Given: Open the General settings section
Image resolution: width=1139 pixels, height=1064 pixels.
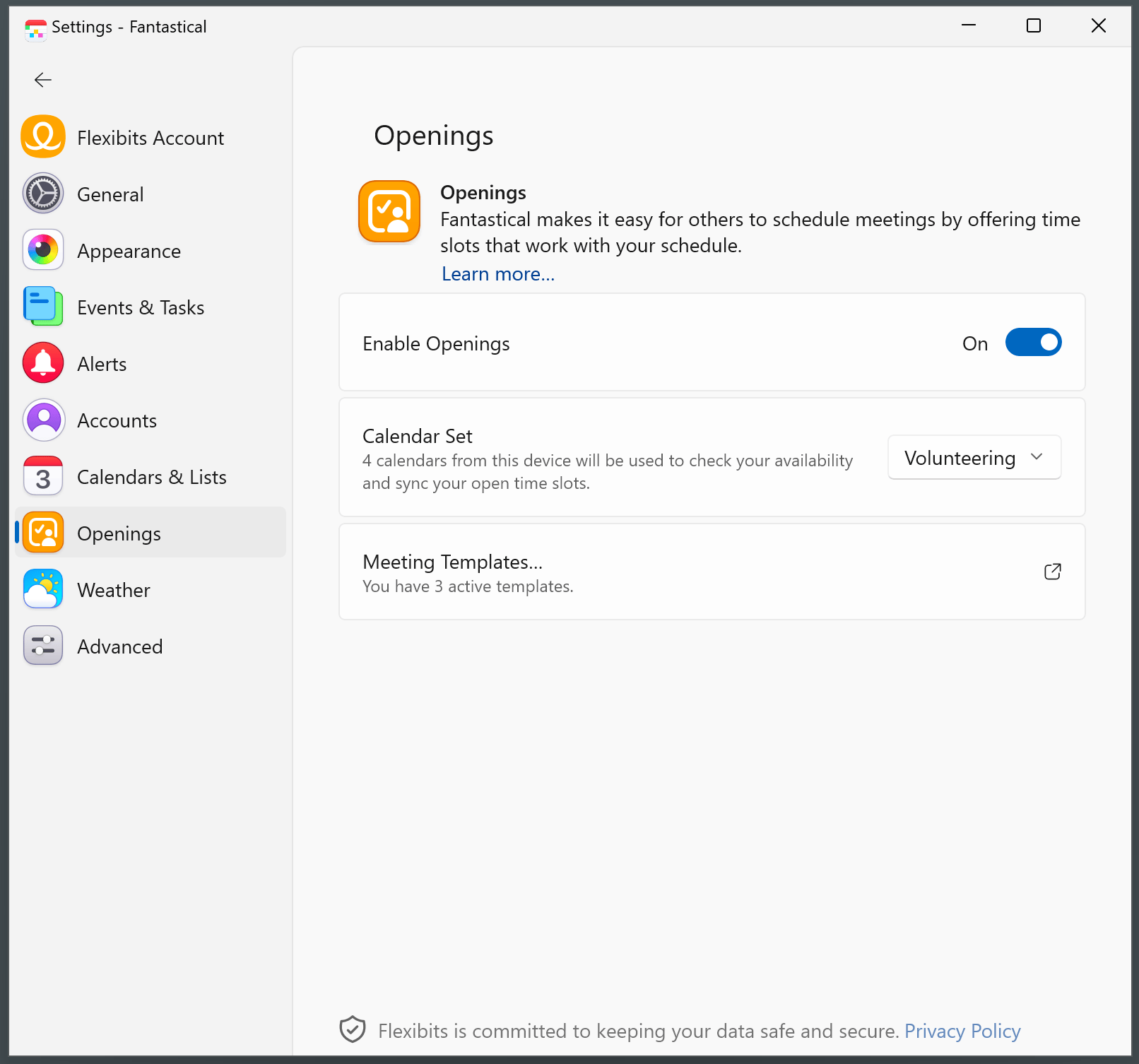Looking at the screenshot, I should click(x=151, y=193).
